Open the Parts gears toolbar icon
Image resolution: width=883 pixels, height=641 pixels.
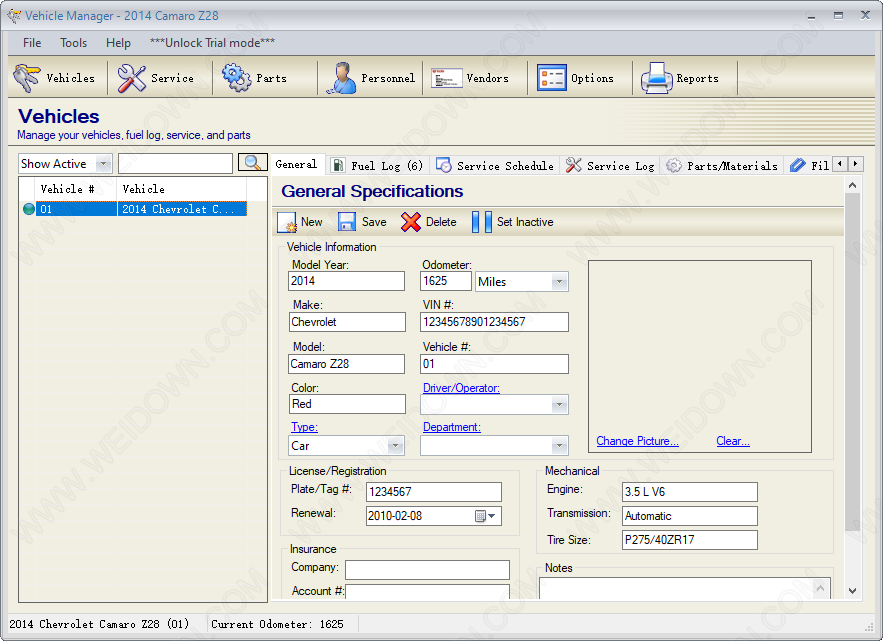[237, 78]
